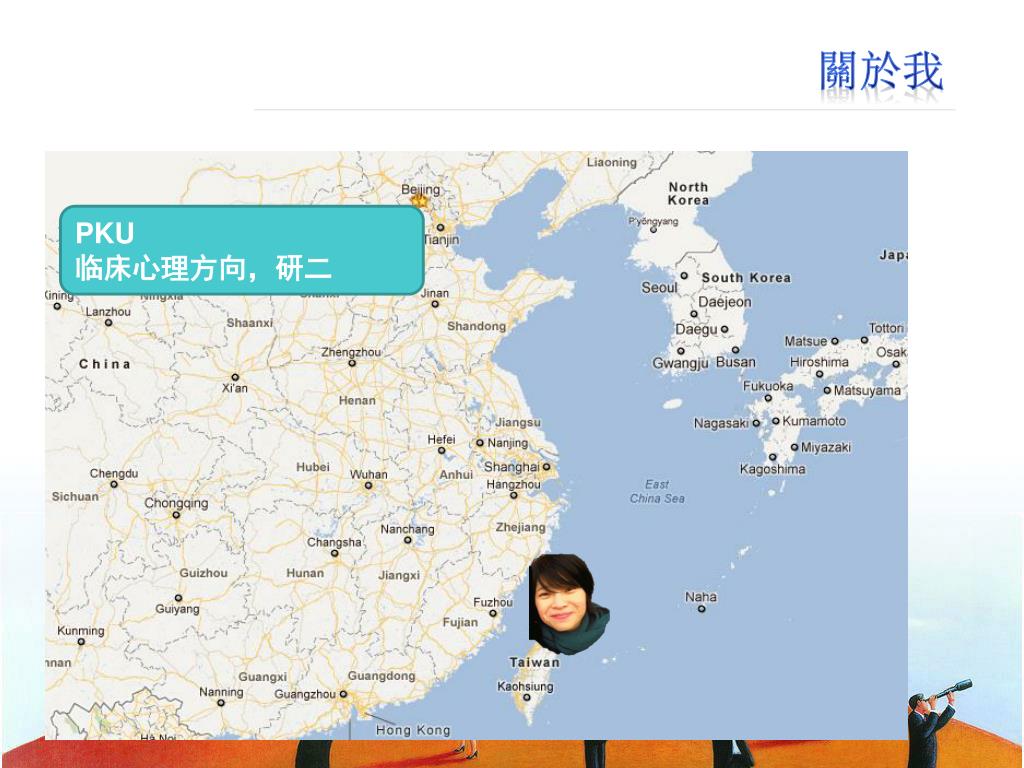Screen dimensions: 1024x768
Task: Click the Hunan province label
Action: [x=305, y=573]
